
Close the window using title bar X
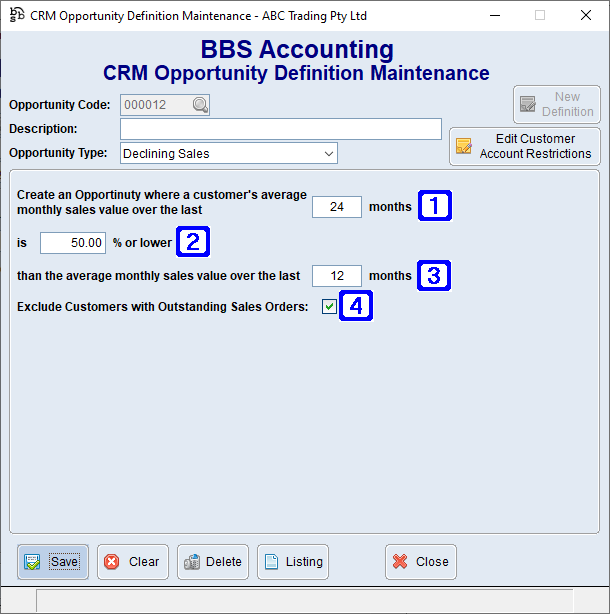pos(586,15)
